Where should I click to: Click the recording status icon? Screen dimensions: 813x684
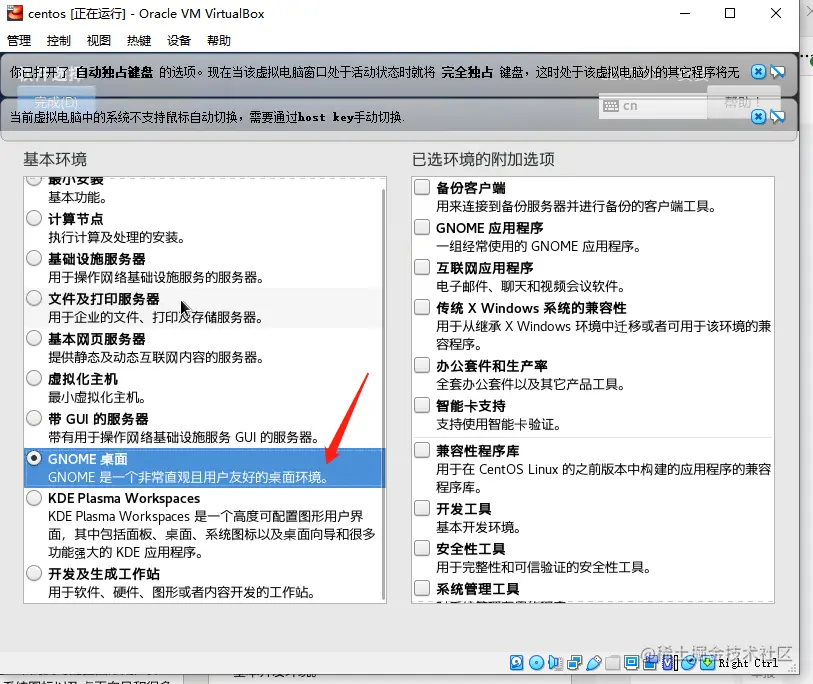pos(650,663)
